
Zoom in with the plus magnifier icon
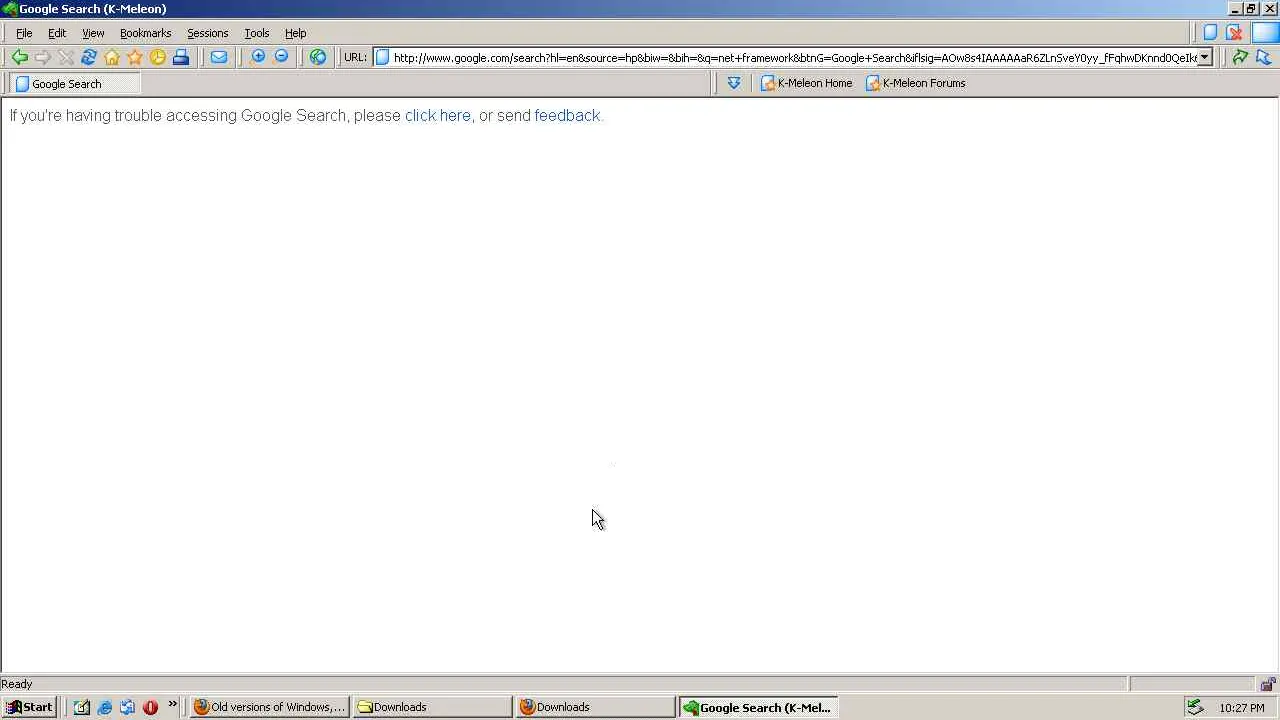258,57
